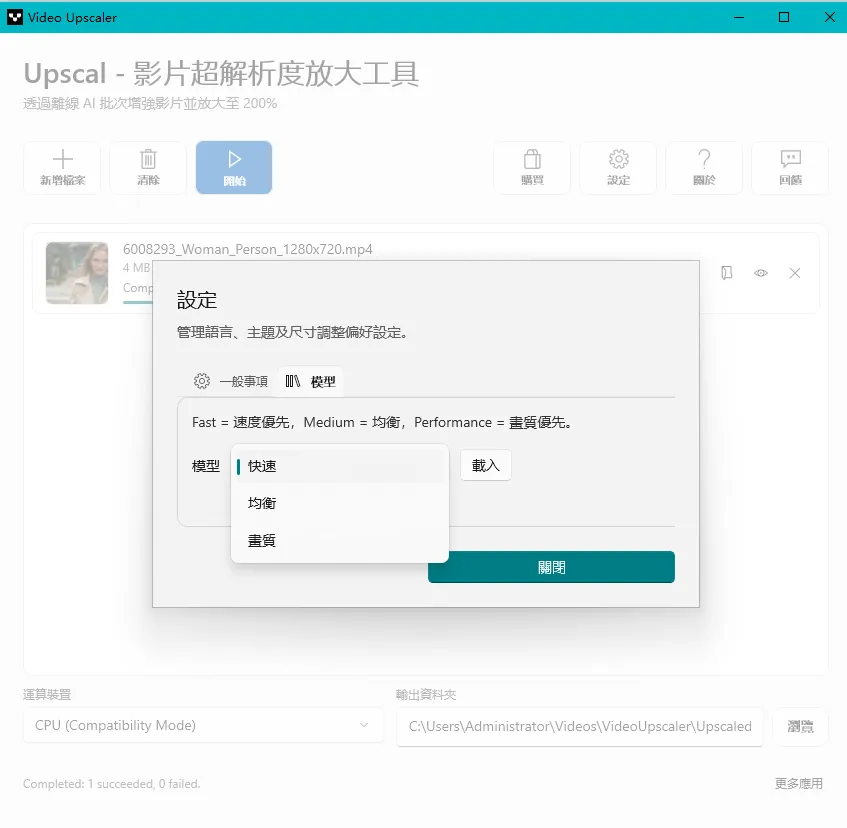Click the 清除 trash button
Viewport: 847px width, 828px height.
[148, 167]
